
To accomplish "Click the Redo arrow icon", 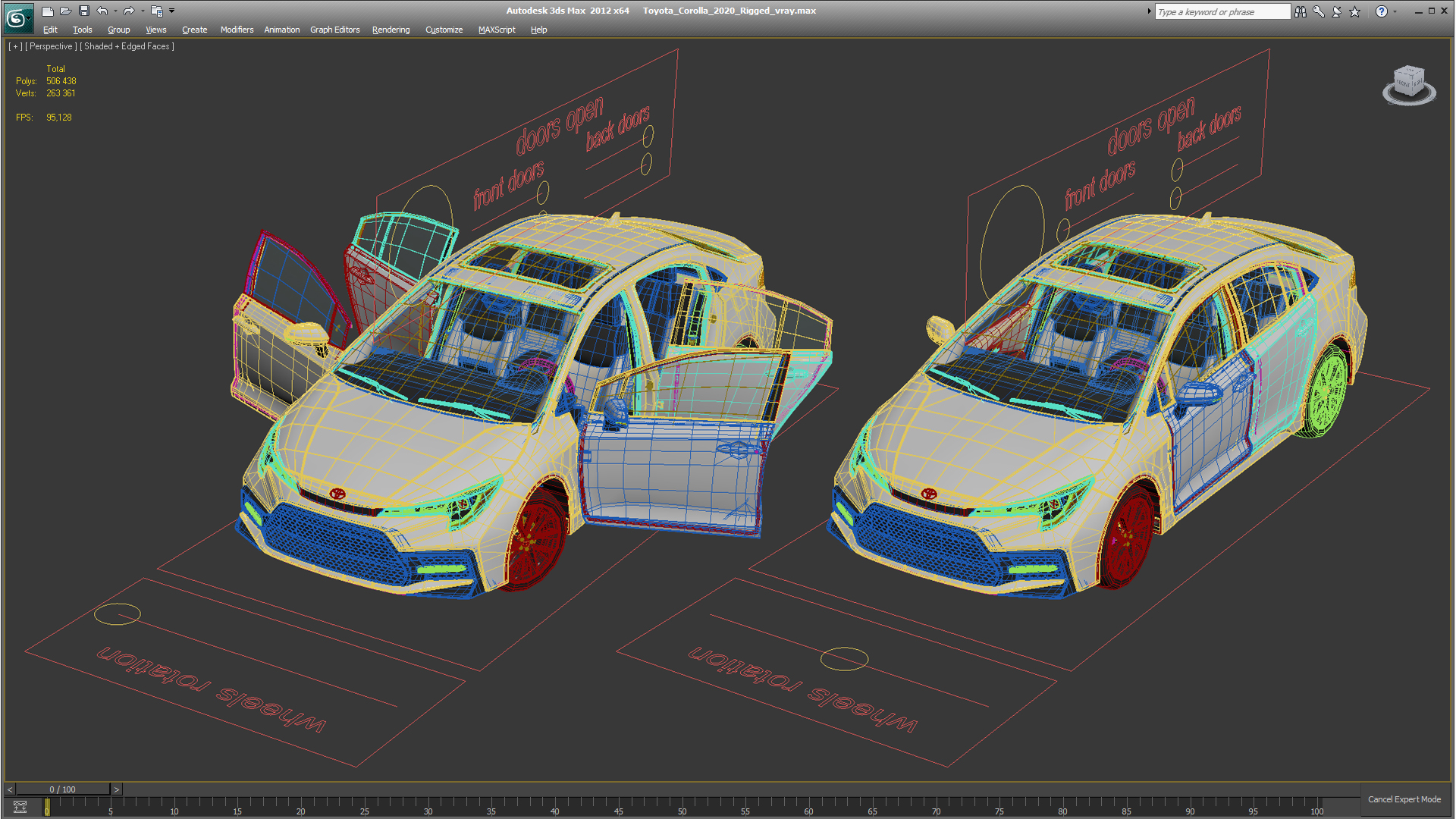I will tap(129, 11).
